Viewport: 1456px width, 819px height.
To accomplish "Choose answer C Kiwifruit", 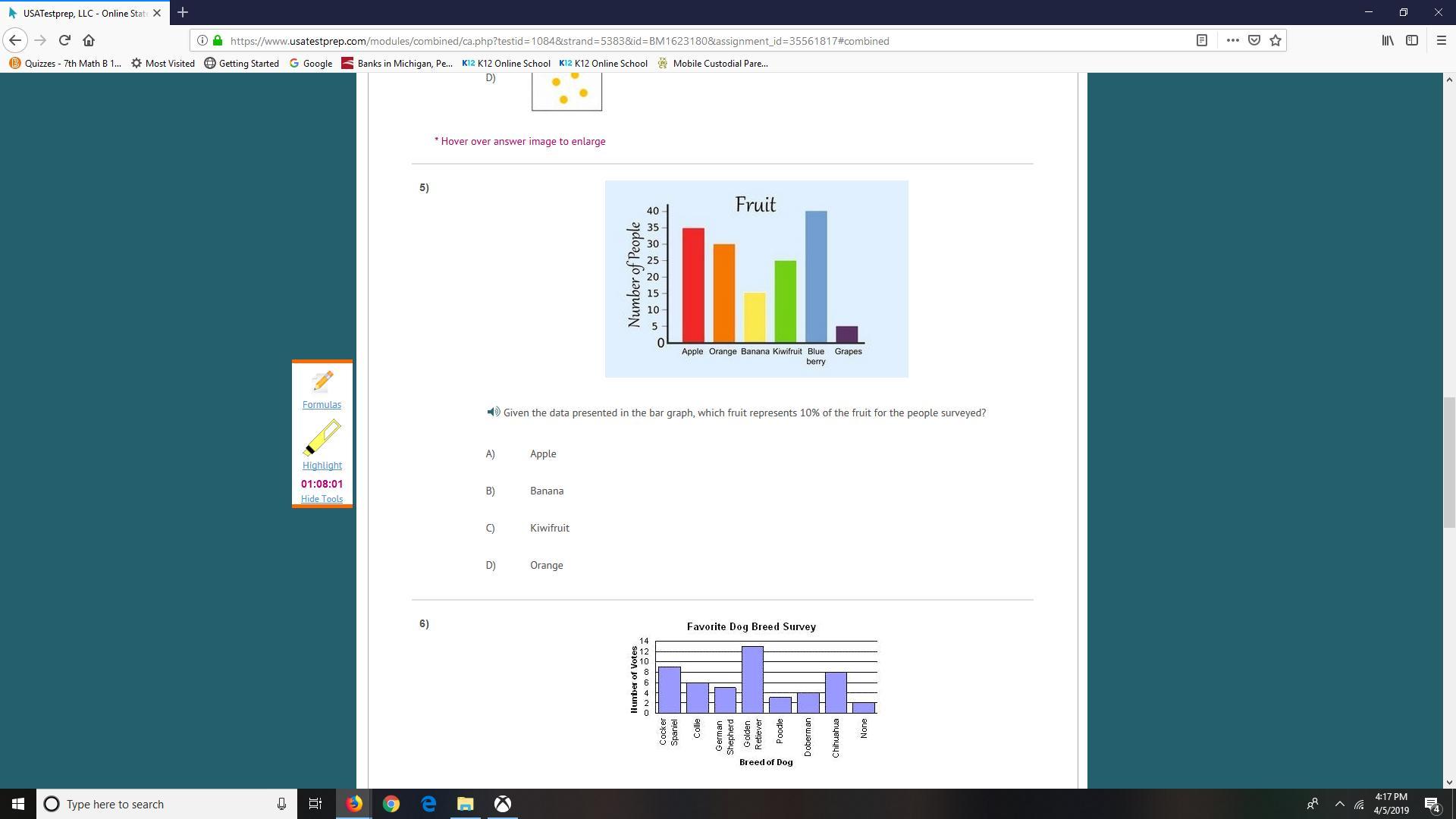I will pyautogui.click(x=549, y=529).
